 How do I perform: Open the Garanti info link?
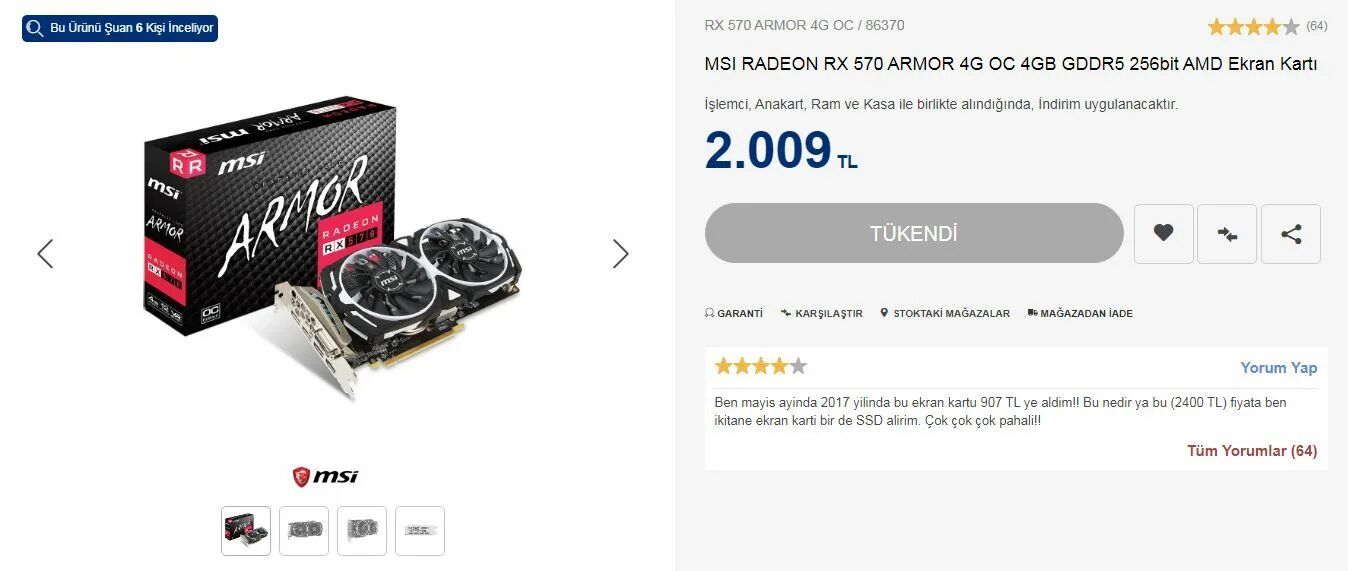coord(734,313)
